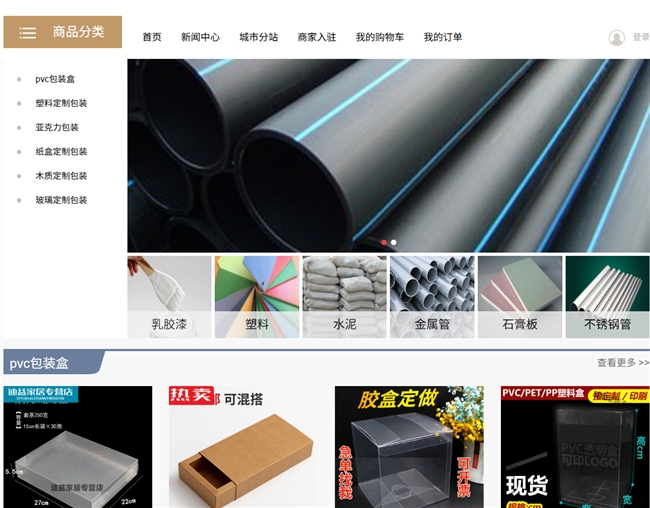This screenshot has width=650, height=508.
Task: Open the 石膏板 category tile
Action: [520, 297]
